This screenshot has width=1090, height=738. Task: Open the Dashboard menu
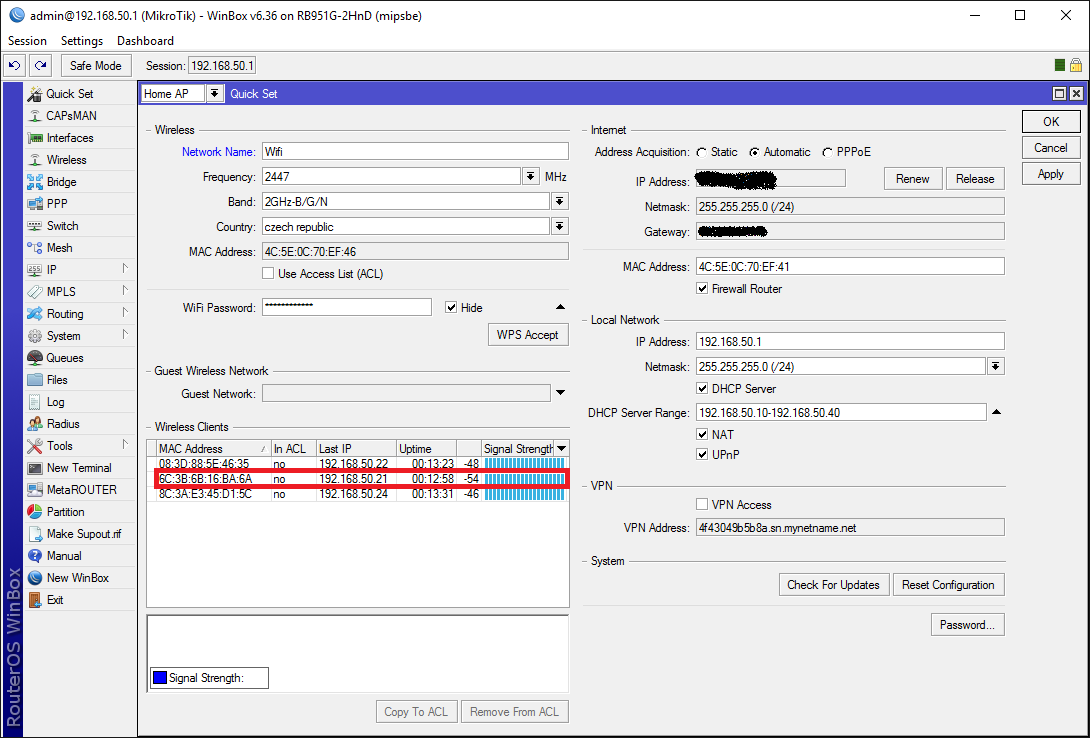[x=145, y=41]
